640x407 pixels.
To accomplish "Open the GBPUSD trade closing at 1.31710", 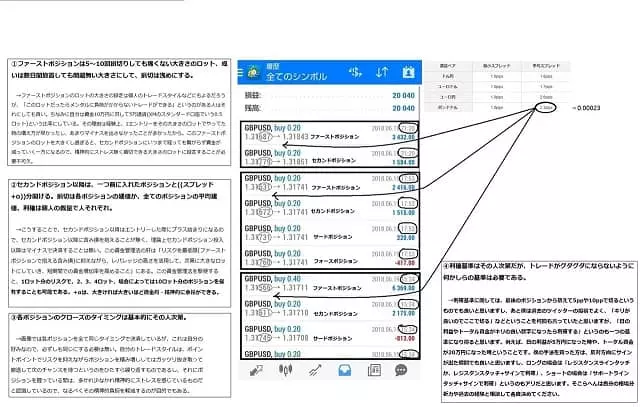I will pos(329,309).
